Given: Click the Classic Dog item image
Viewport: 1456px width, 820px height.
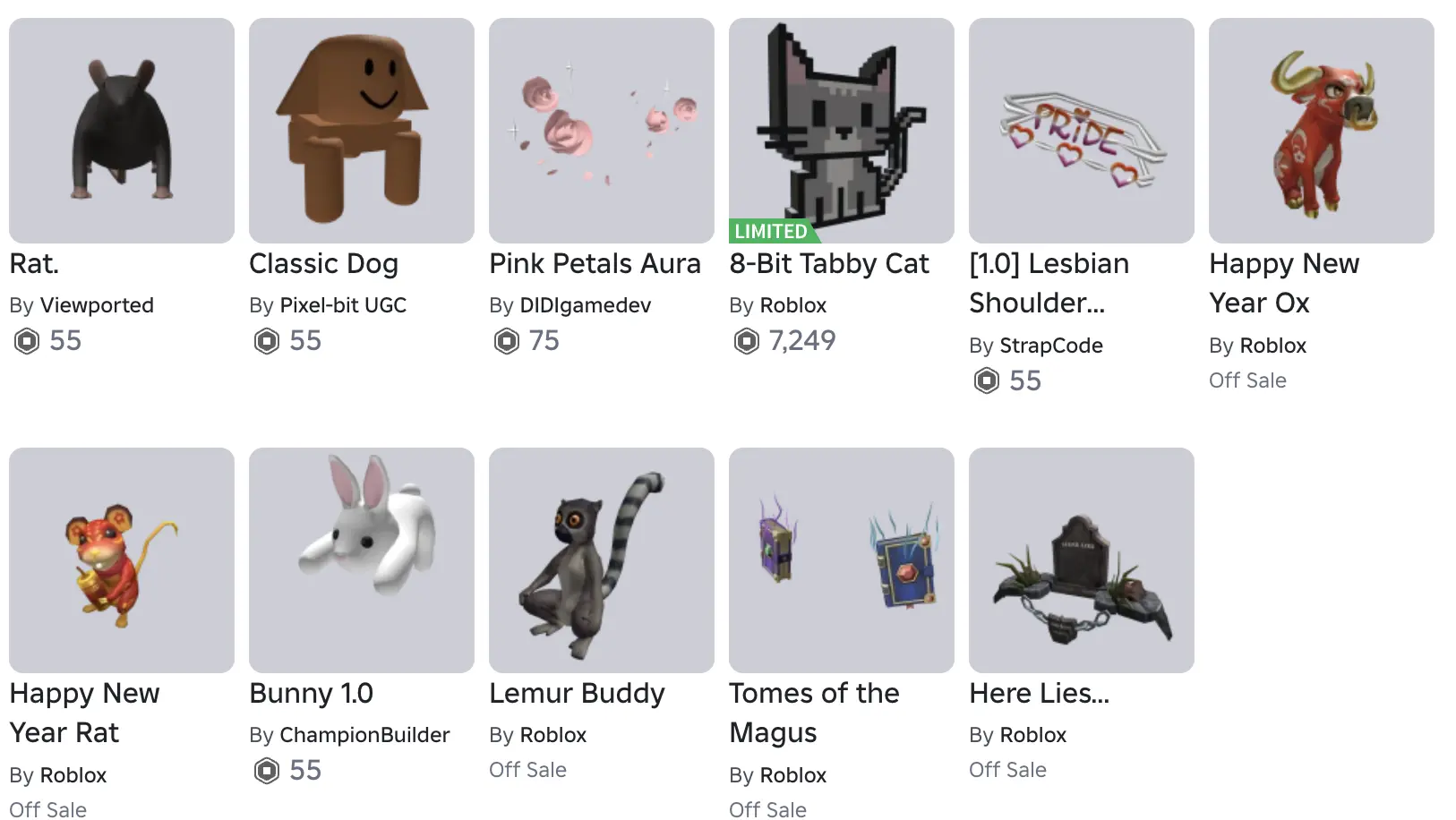Looking at the screenshot, I should (x=362, y=131).
